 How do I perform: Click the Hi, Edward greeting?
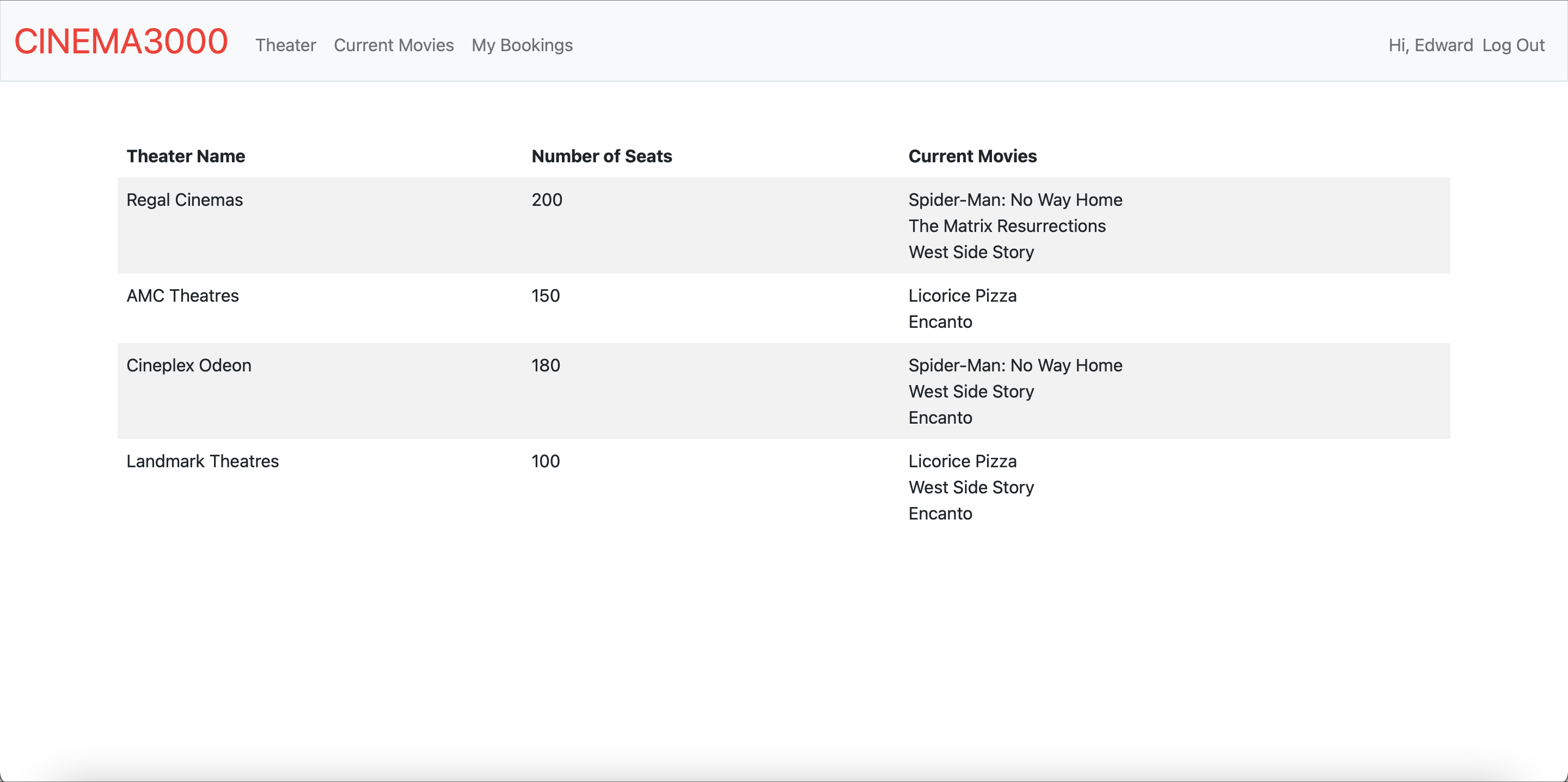pyautogui.click(x=1430, y=45)
